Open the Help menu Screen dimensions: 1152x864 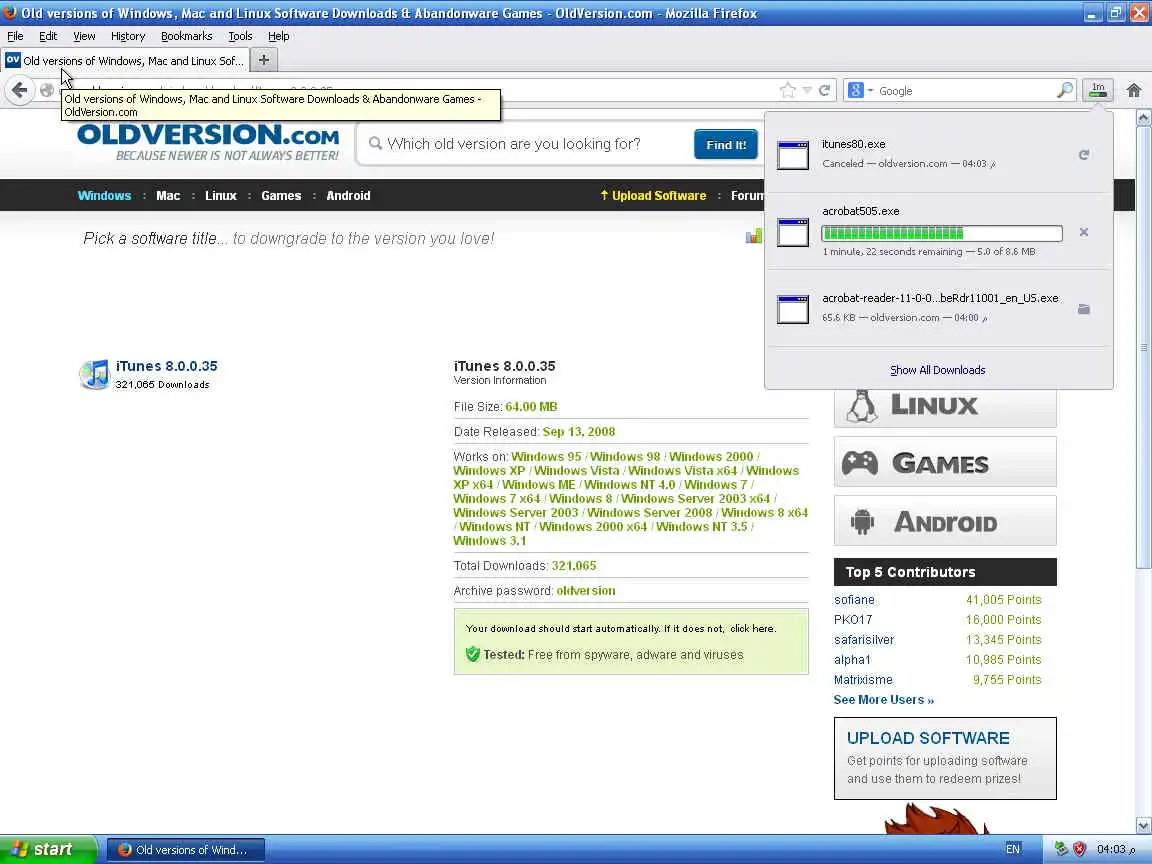[278, 36]
